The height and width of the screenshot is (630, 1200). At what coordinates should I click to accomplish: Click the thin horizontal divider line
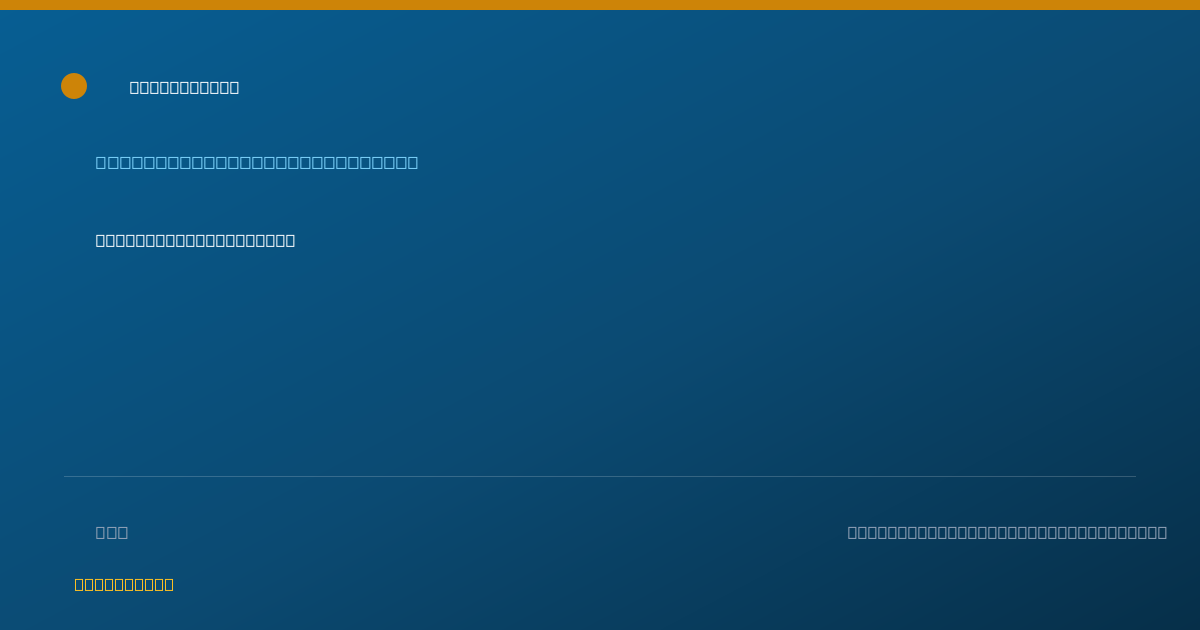tap(600, 476)
